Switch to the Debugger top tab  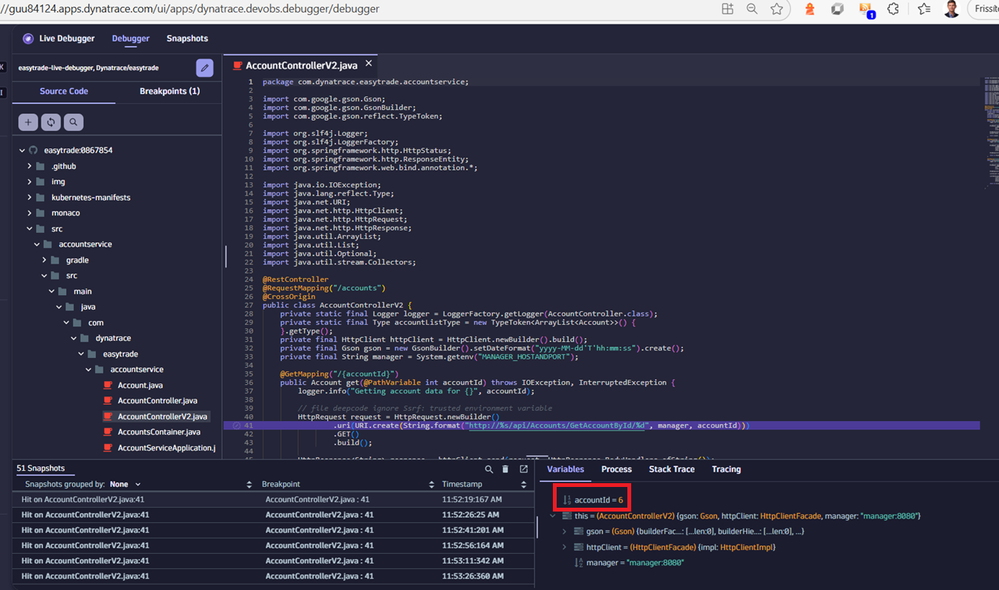(131, 38)
